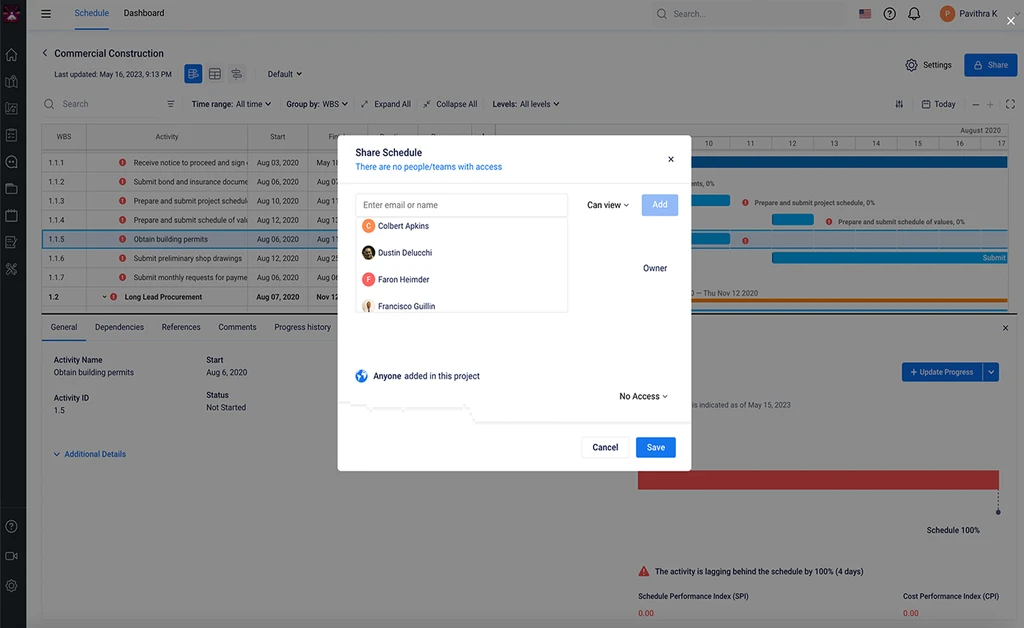
Task: Select the Obtain building permits row
Action: click(170, 240)
